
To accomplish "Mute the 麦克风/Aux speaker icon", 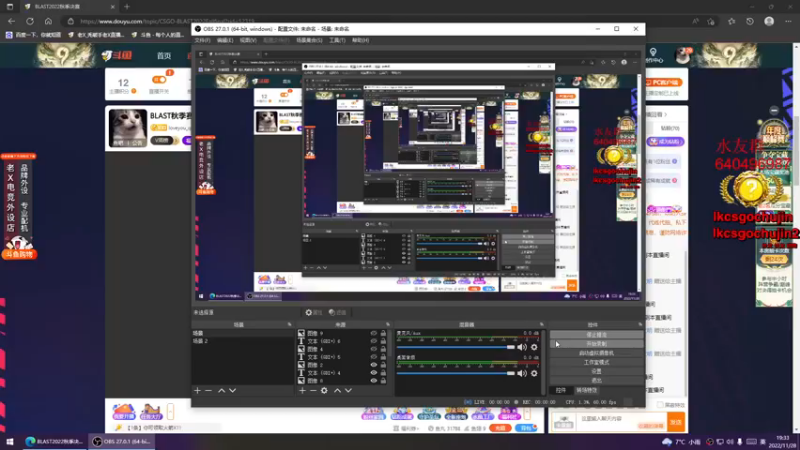I will pyautogui.click(x=521, y=347).
